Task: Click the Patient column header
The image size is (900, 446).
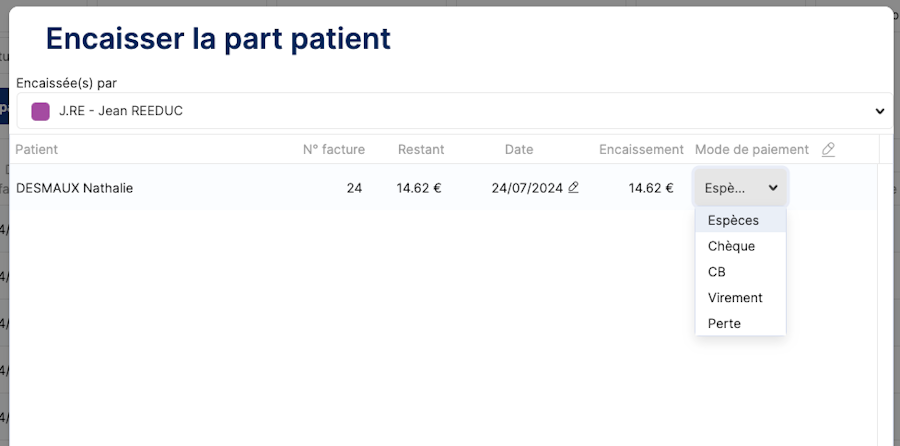Action: pos(37,150)
